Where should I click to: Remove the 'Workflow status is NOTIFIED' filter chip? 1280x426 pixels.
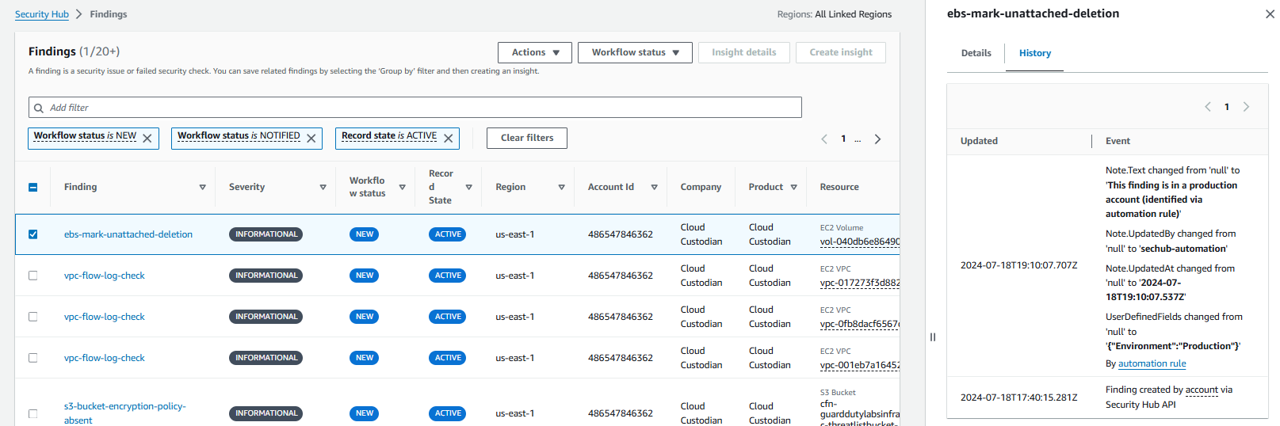[x=311, y=138]
